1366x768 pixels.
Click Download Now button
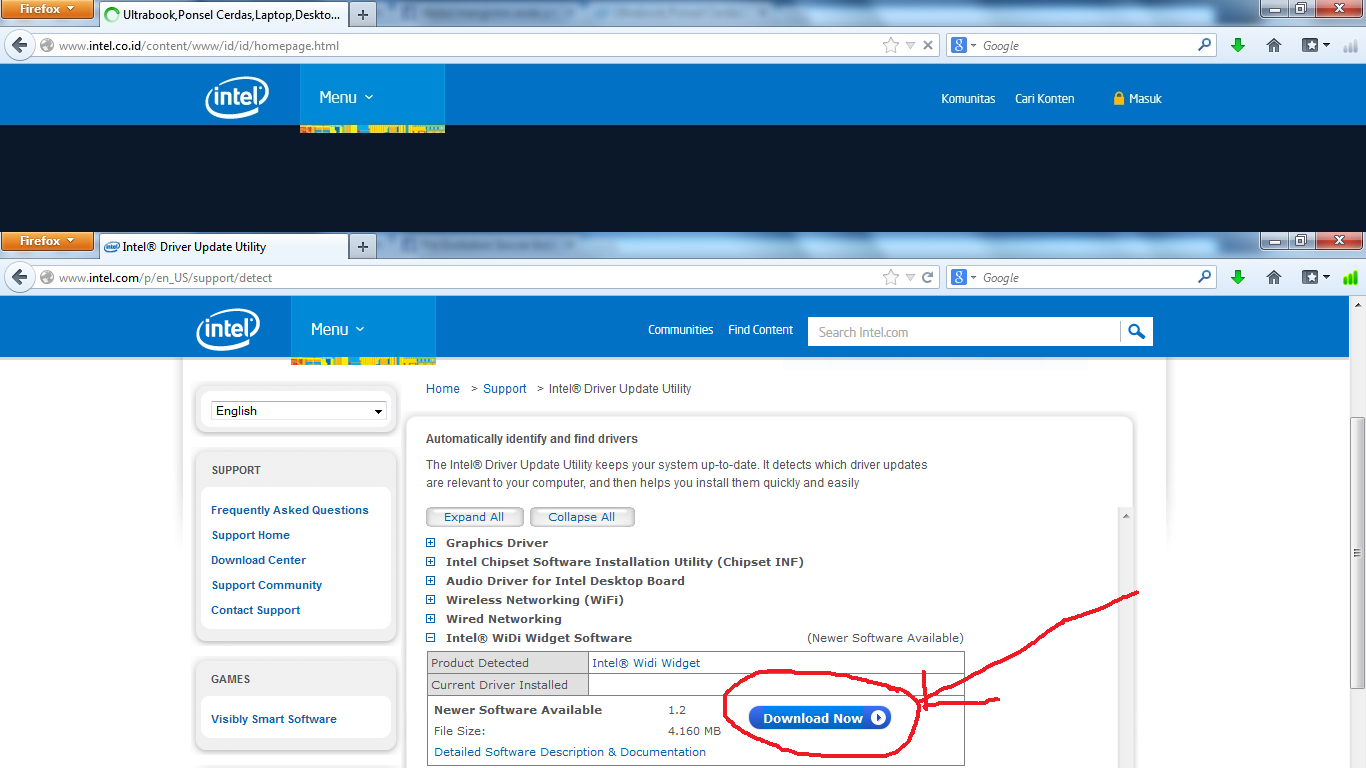pos(819,718)
